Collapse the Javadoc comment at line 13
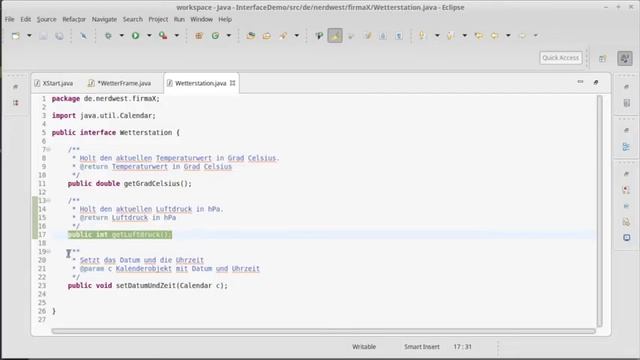The height and width of the screenshot is (360, 640). pyautogui.click(x=48, y=200)
